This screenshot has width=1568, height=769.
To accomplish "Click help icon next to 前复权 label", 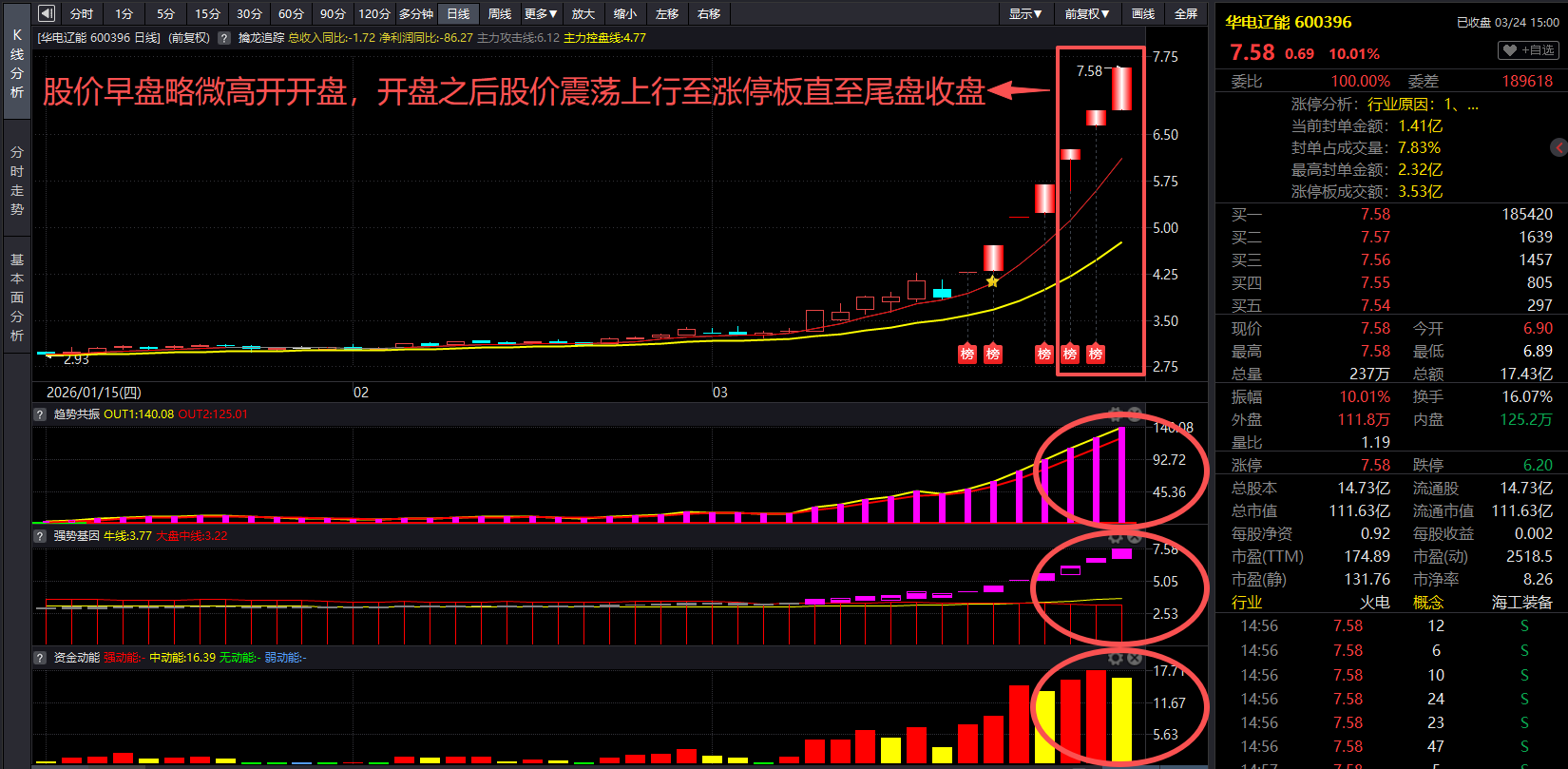I will (x=224, y=38).
